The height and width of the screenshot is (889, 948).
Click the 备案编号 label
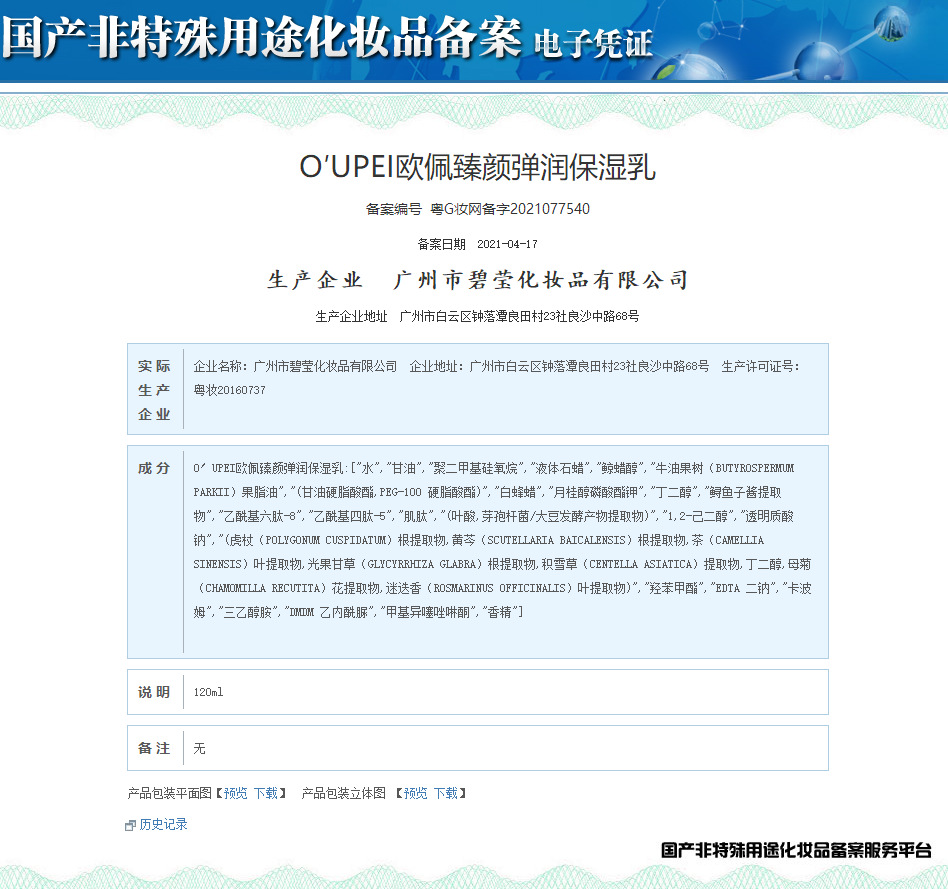click(394, 209)
